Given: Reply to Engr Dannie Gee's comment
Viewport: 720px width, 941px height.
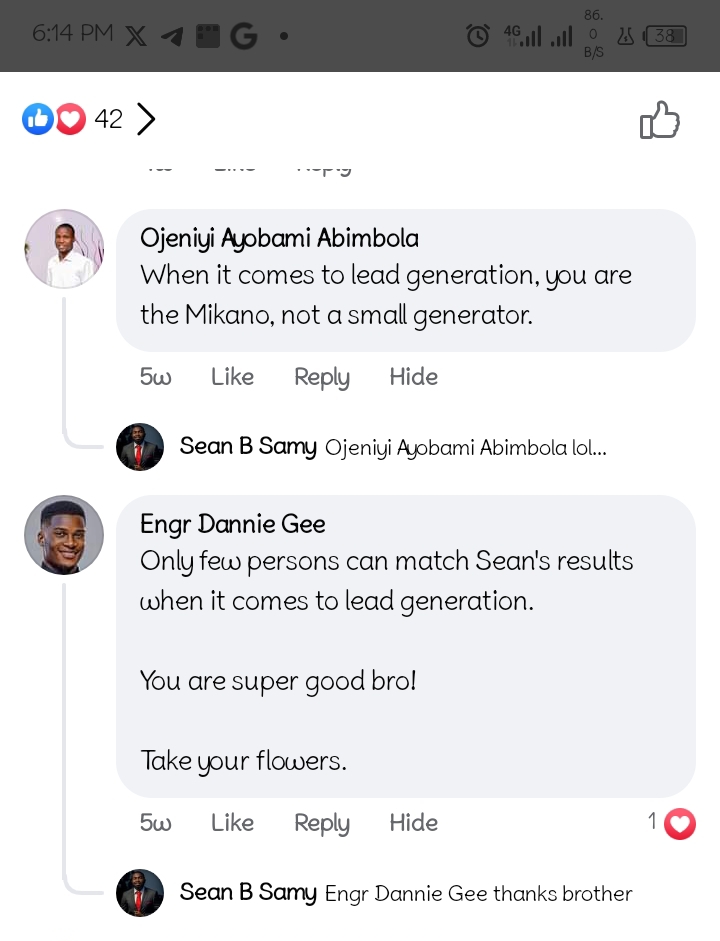Looking at the screenshot, I should point(321,823).
